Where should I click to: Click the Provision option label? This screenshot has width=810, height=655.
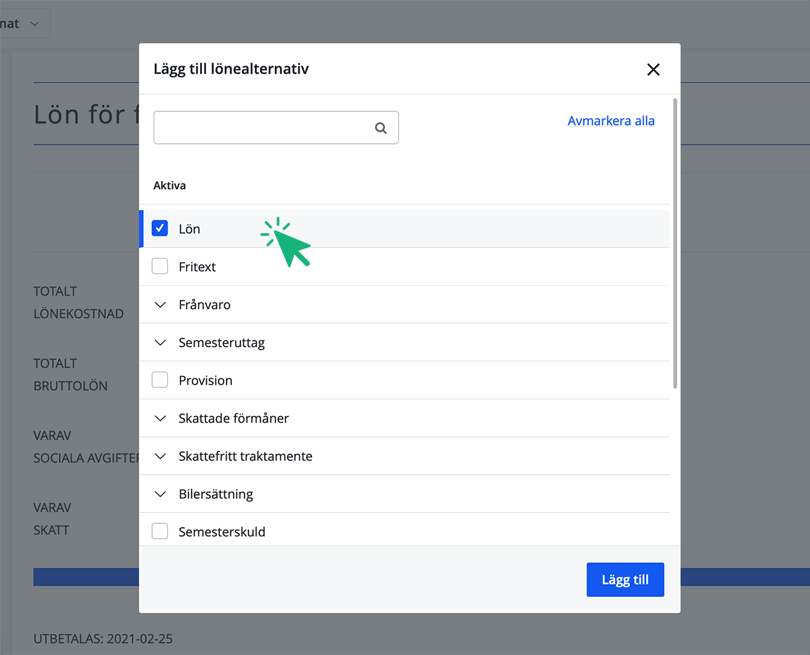coord(205,380)
